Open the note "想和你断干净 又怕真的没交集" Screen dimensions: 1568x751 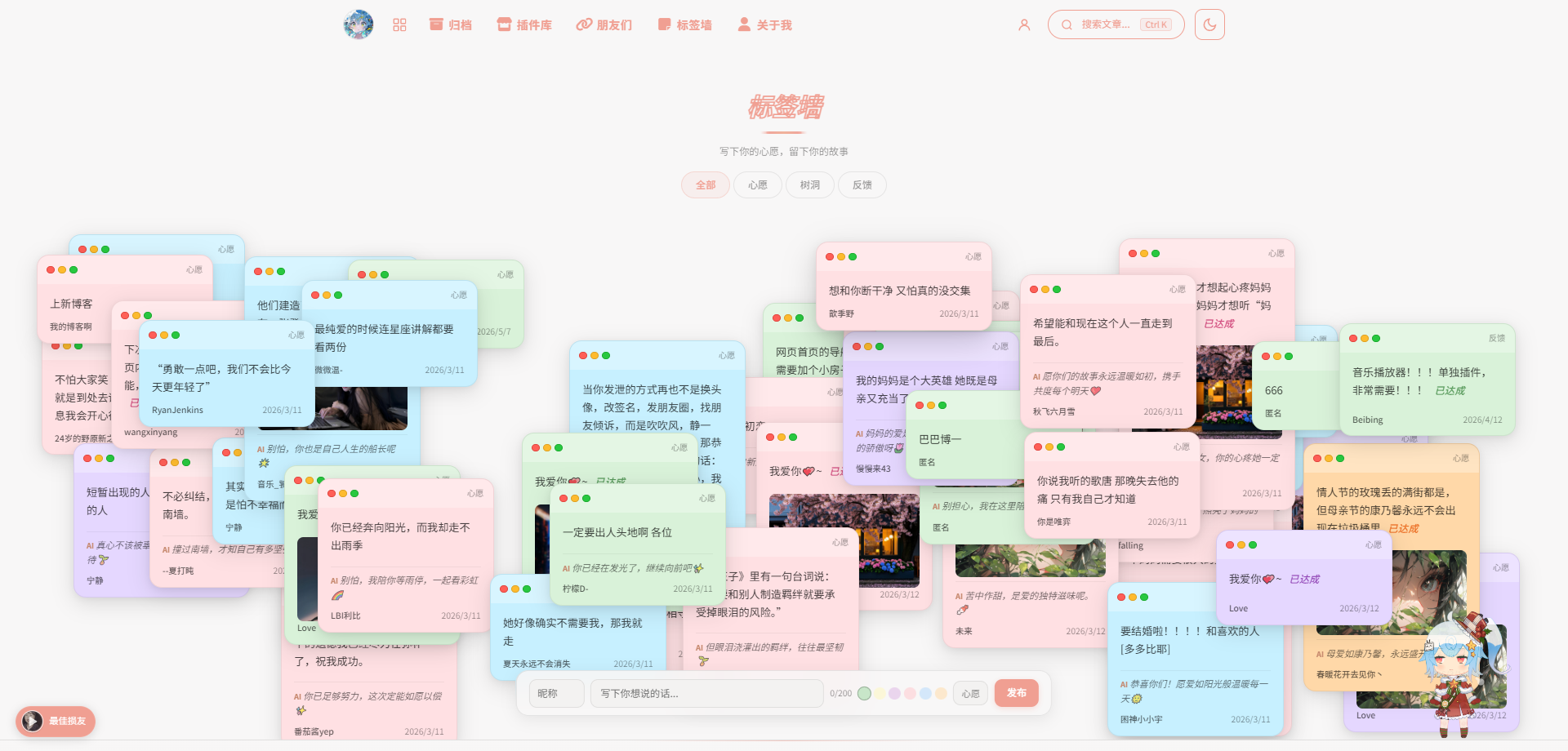tap(904, 287)
